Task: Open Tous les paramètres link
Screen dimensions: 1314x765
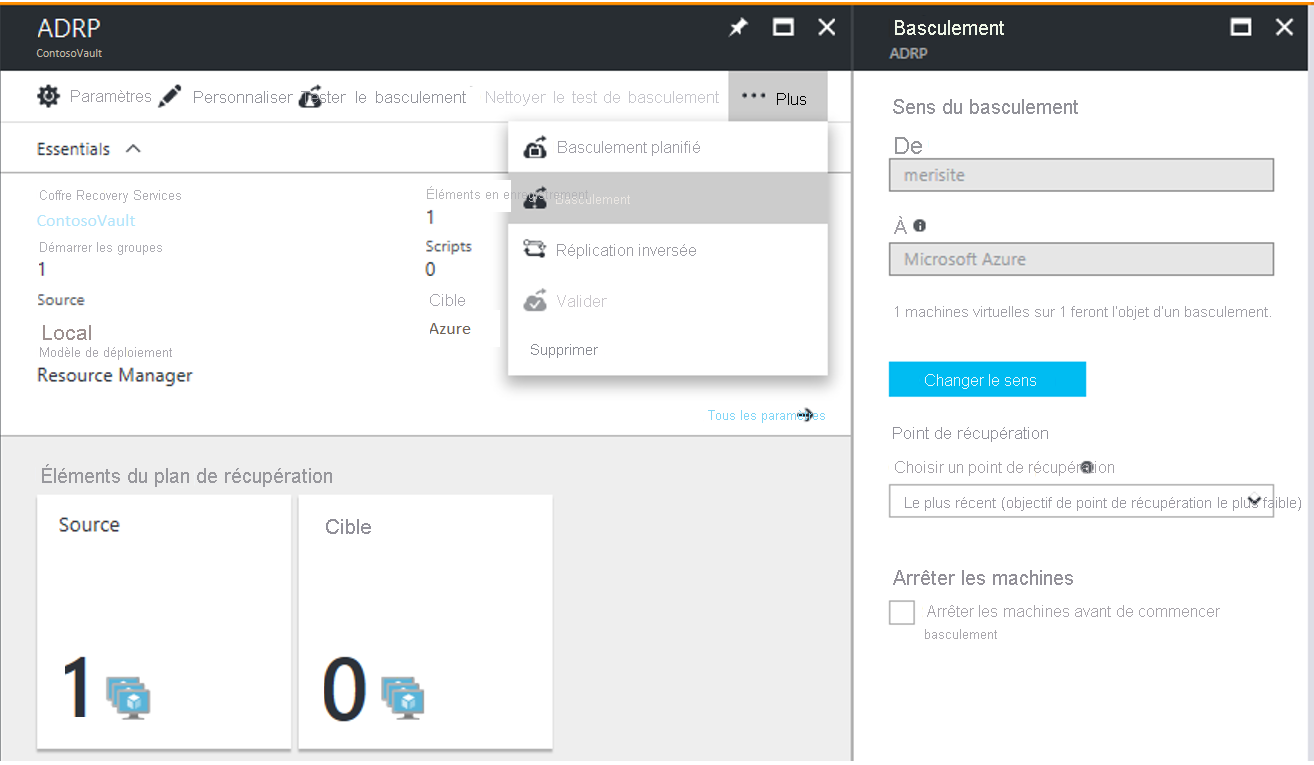Action: click(766, 415)
